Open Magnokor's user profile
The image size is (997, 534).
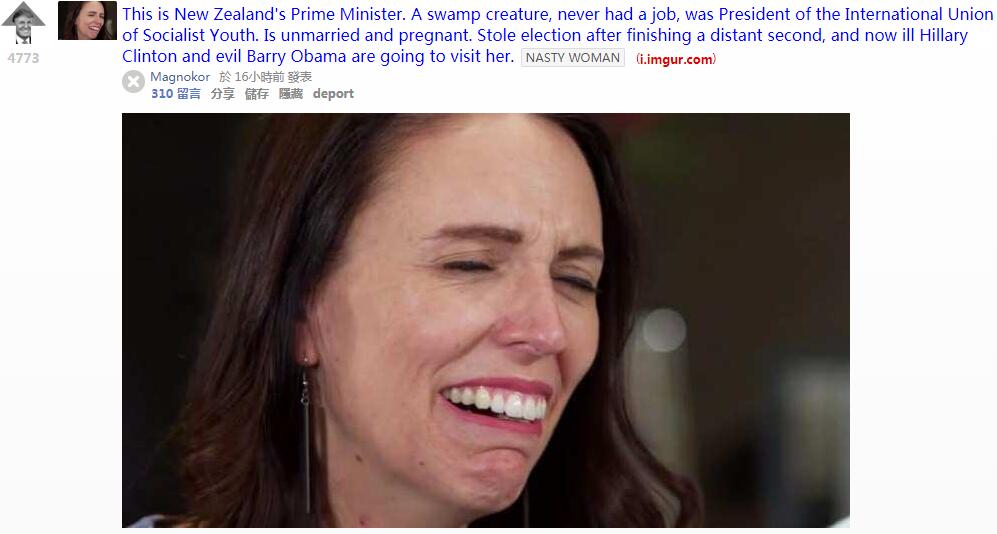click(x=180, y=77)
